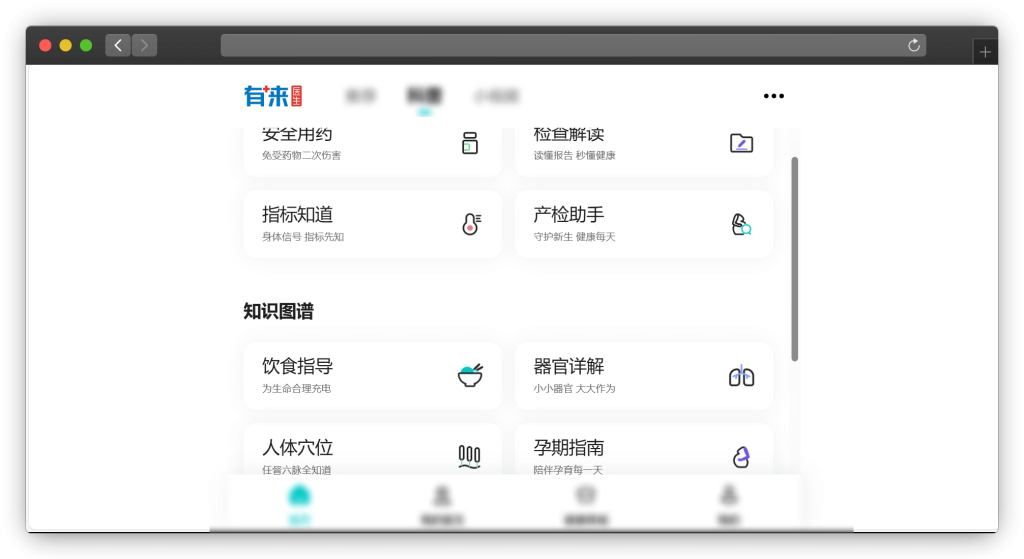Open the 指标知道 card title

pos(298,214)
